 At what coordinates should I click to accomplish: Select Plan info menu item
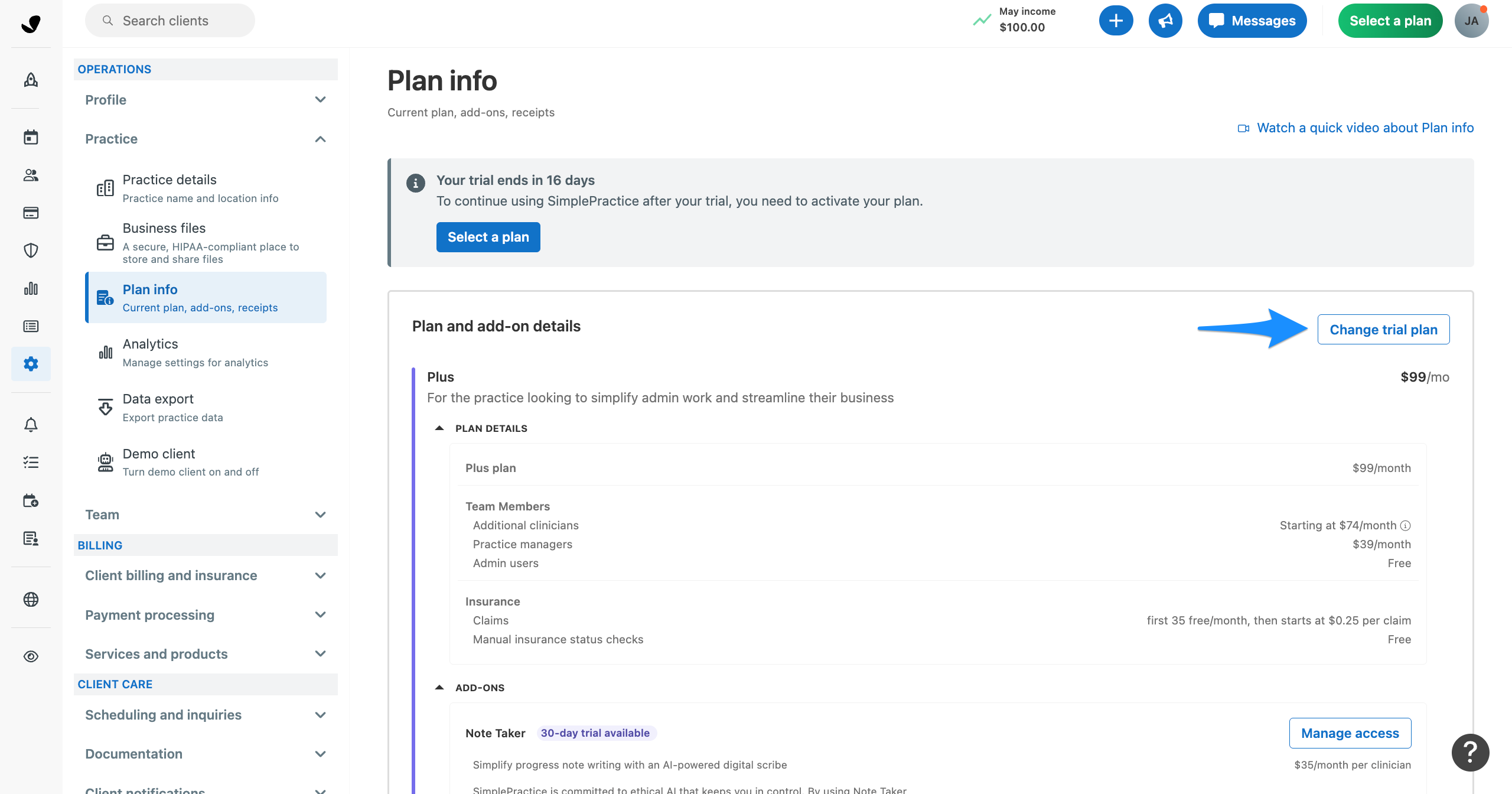[206, 298]
